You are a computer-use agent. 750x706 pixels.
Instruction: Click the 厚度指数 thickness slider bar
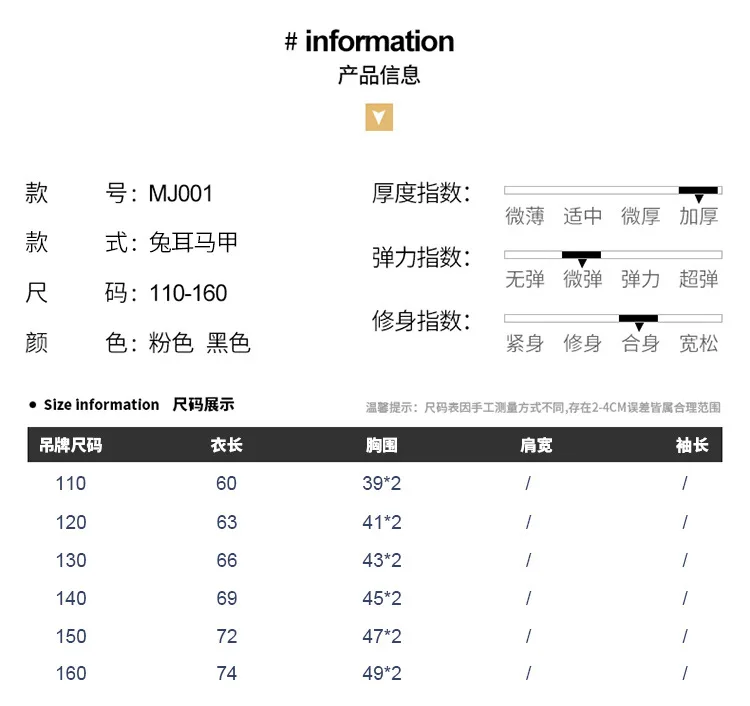(x=613, y=190)
